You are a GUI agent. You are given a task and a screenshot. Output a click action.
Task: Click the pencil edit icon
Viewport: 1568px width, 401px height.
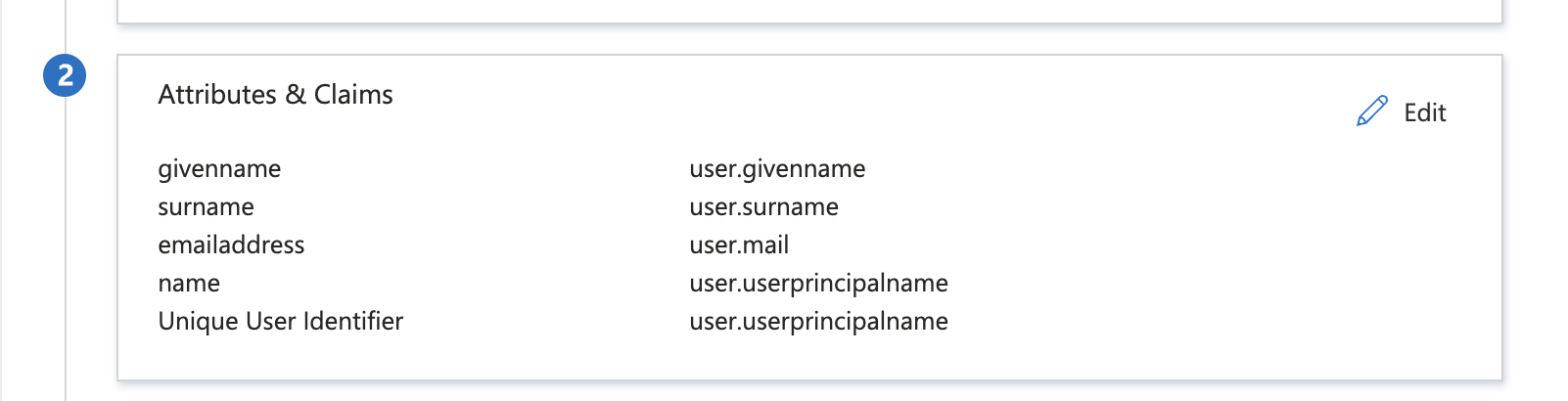point(1372,111)
